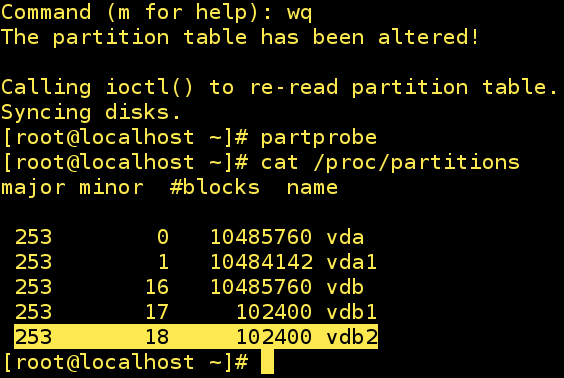This screenshot has height=378, width=564.
Task: Click the vda1 partition name
Action: click(x=351, y=262)
